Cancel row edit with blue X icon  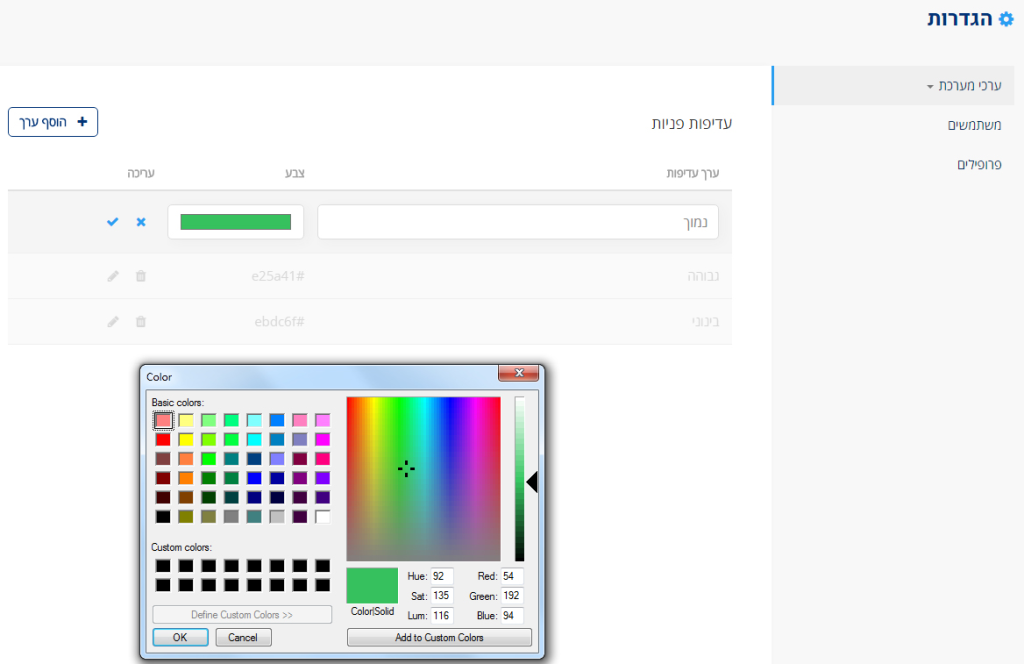(141, 222)
